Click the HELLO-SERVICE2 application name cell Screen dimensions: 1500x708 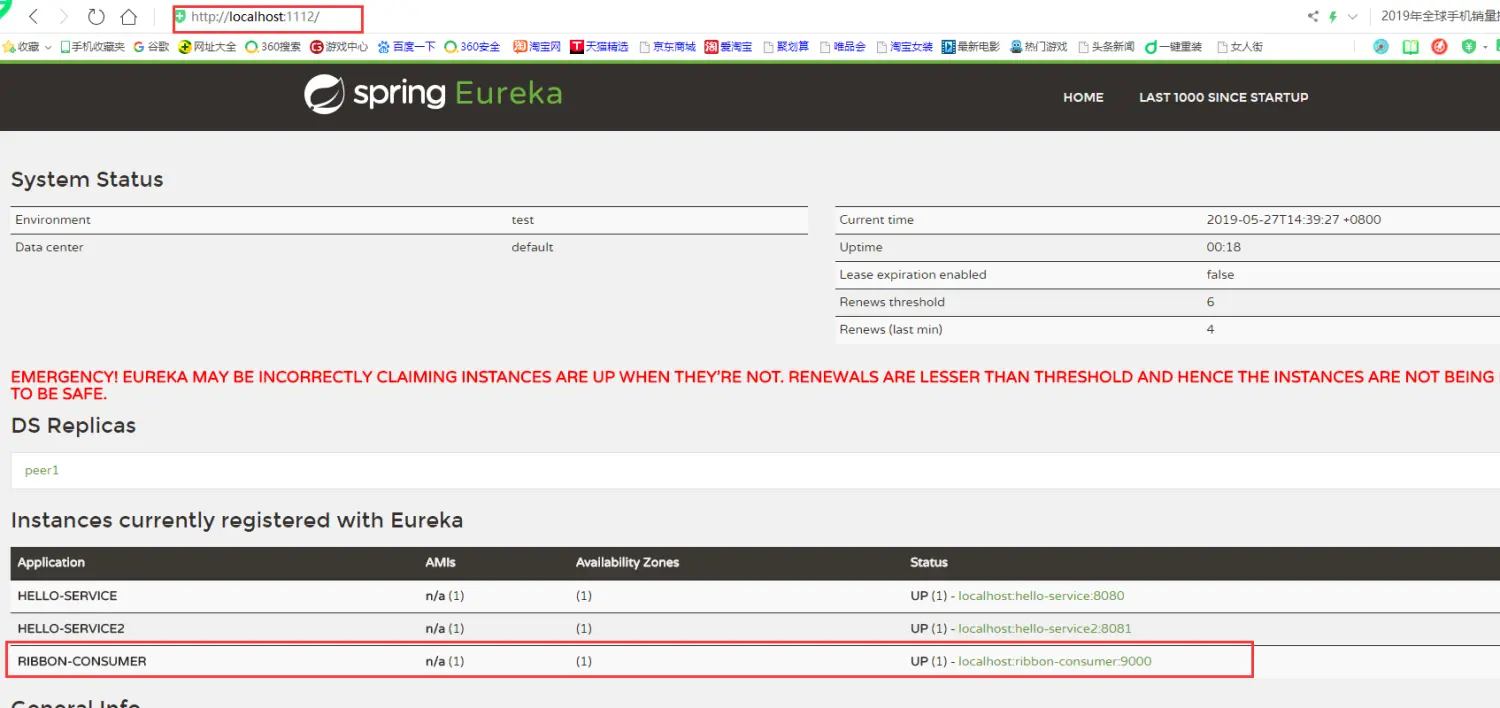pyautogui.click(x=71, y=629)
